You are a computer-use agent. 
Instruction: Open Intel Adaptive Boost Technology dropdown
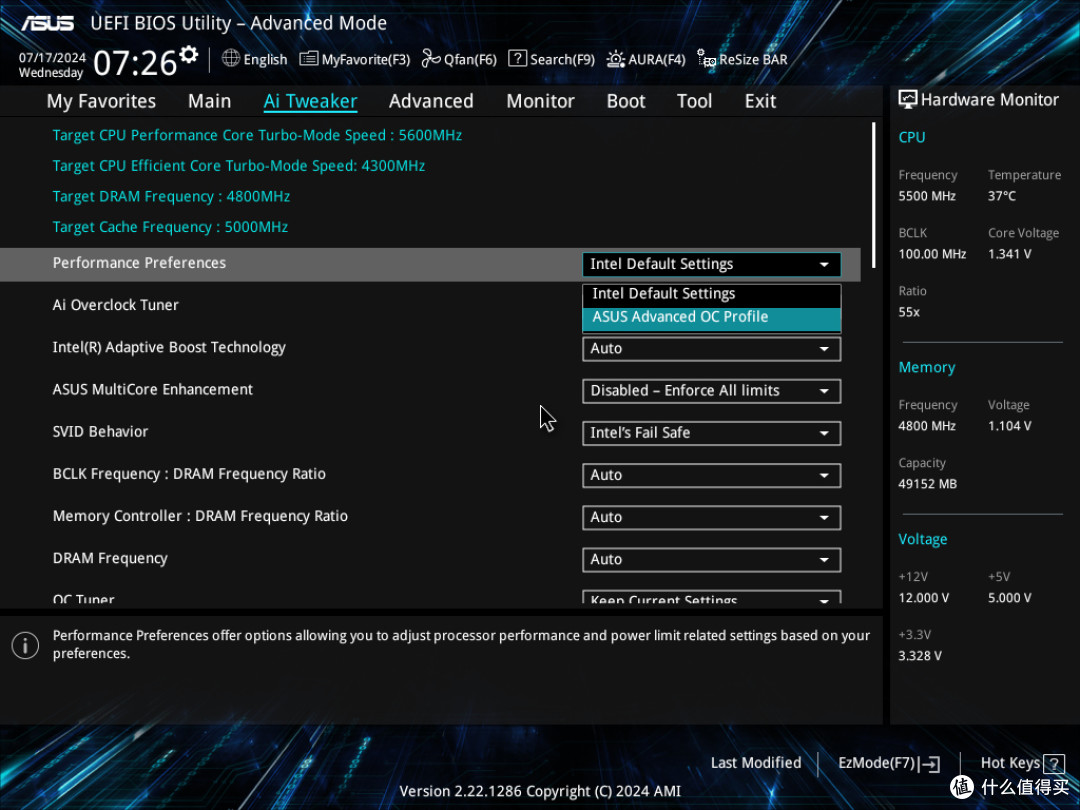[x=712, y=349]
